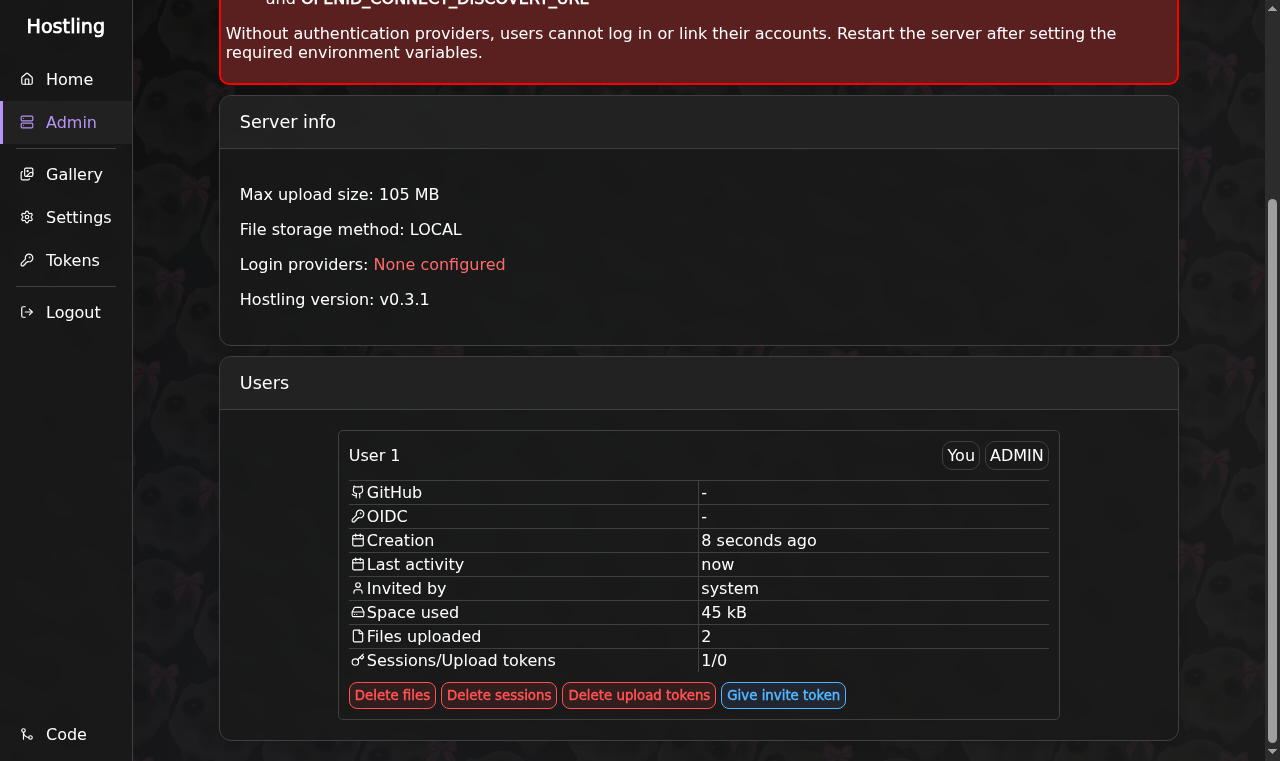Click the drive icon beside Space used
The width and height of the screenshot is (1280, 761).
coord(358,612)
